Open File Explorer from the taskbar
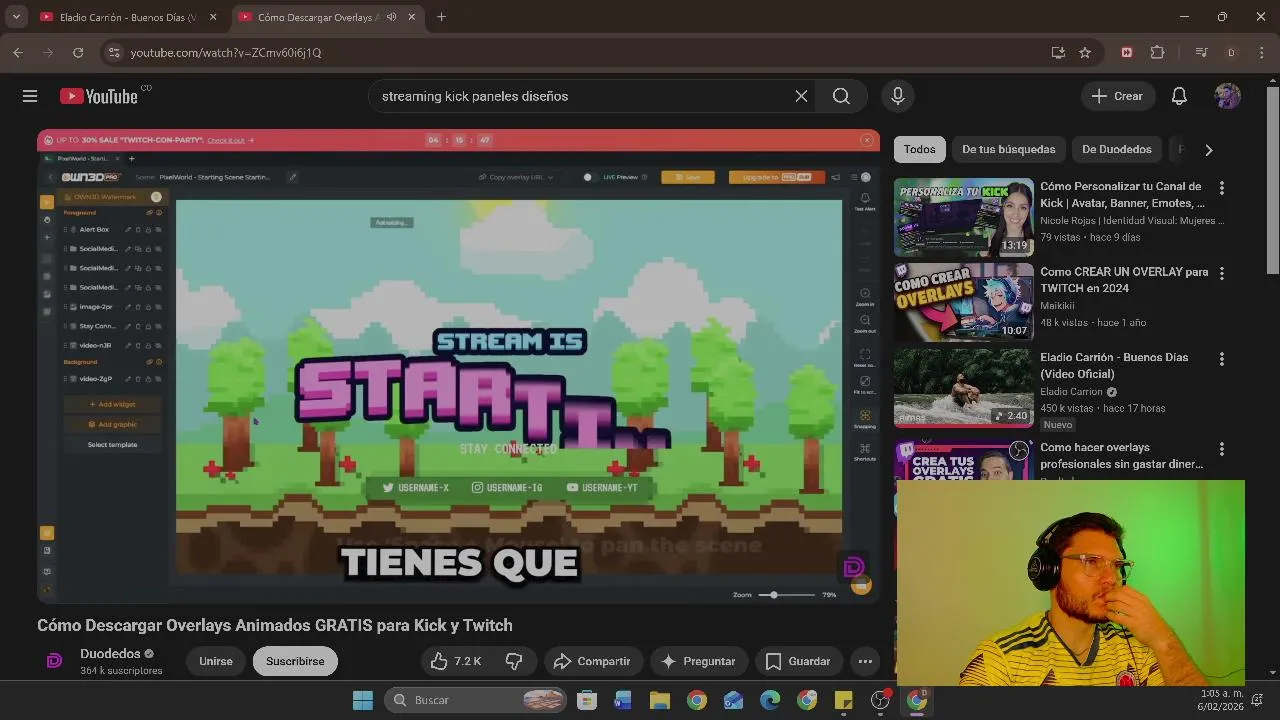 (x=660, y=700)
